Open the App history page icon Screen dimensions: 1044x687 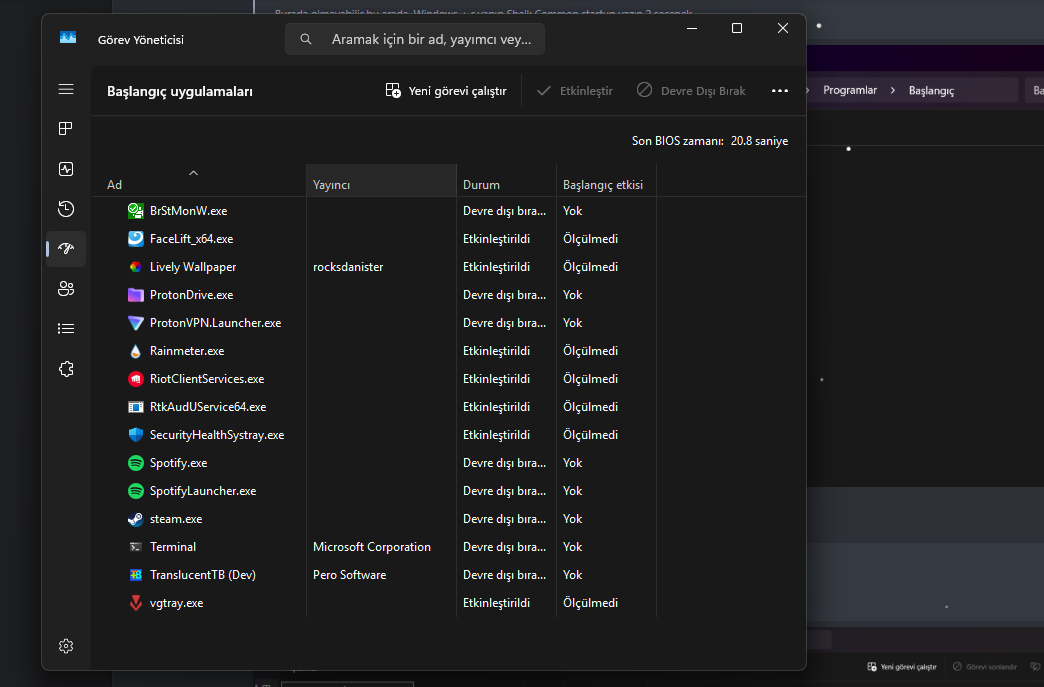point(66,209)
